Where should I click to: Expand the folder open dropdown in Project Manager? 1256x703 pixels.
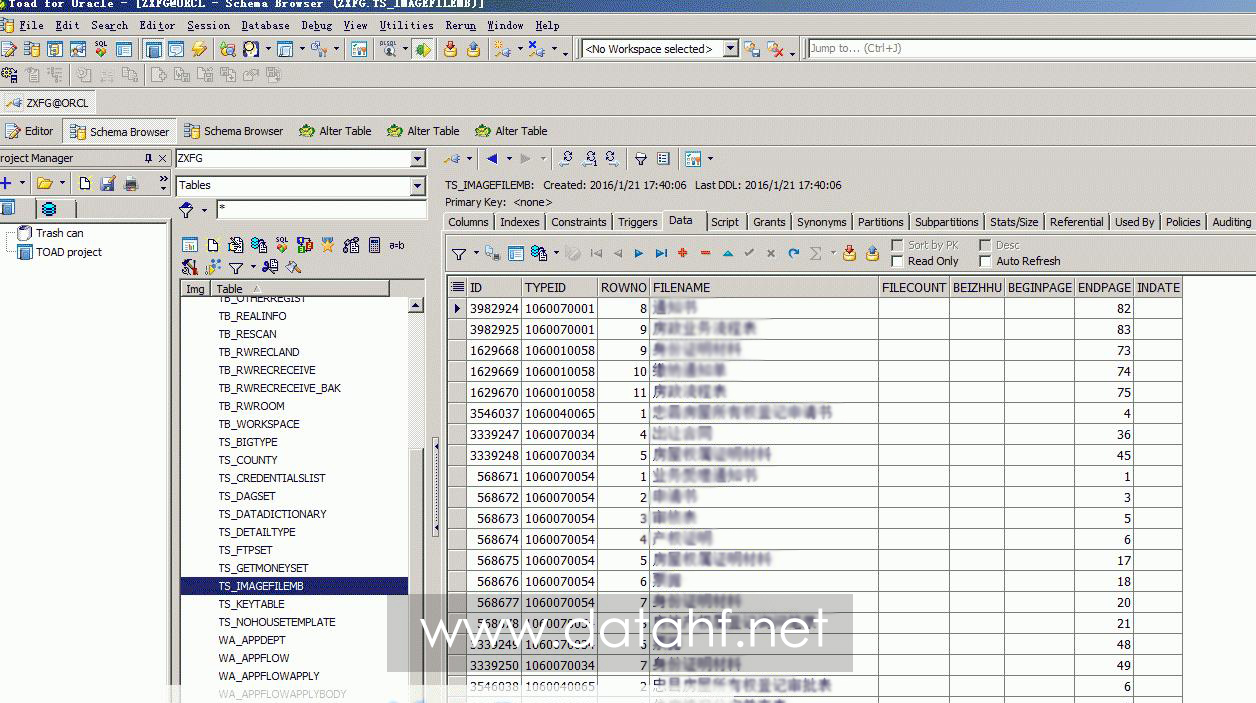(x=62, y=183)
